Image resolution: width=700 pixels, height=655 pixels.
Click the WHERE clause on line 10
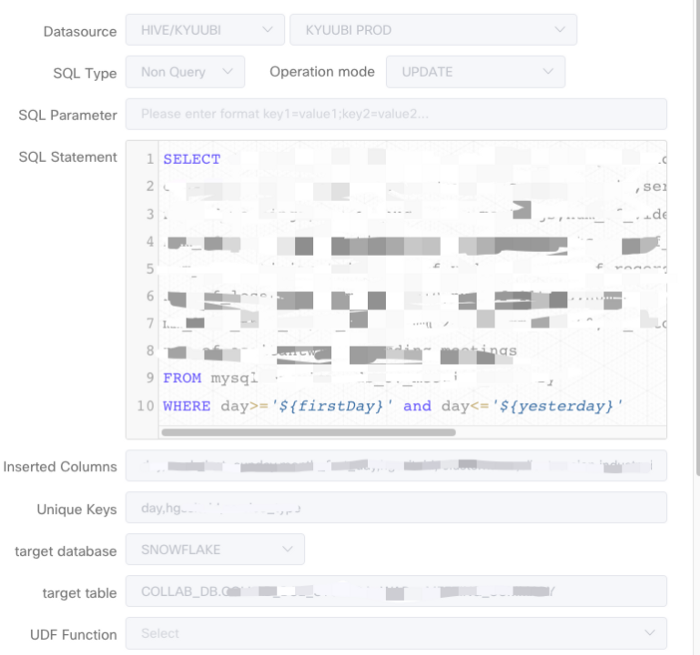[x=187, y=405]
